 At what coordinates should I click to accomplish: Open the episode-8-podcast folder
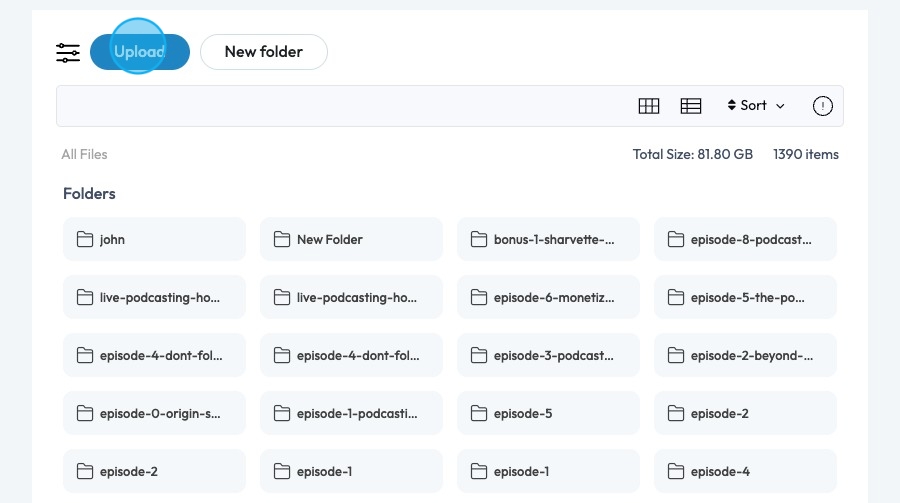(745, 240)
